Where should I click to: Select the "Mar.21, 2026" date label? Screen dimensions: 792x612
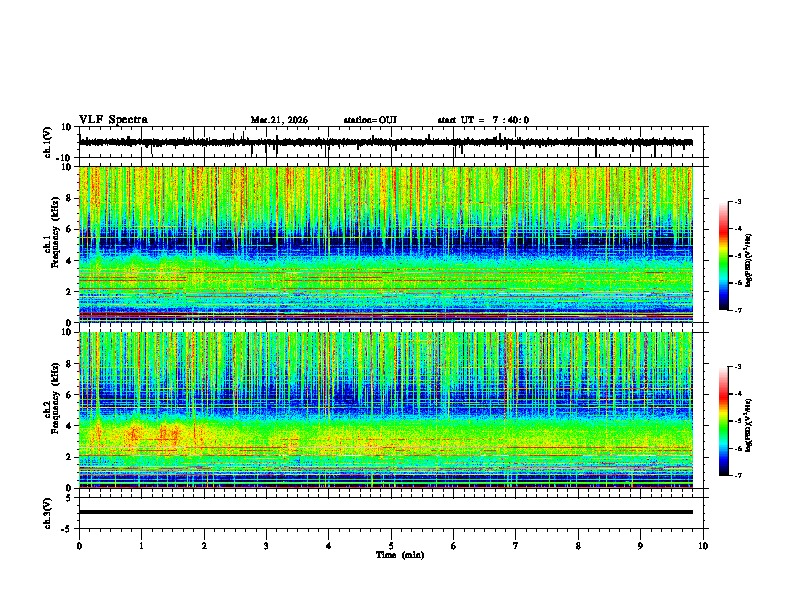coord(279,120)
